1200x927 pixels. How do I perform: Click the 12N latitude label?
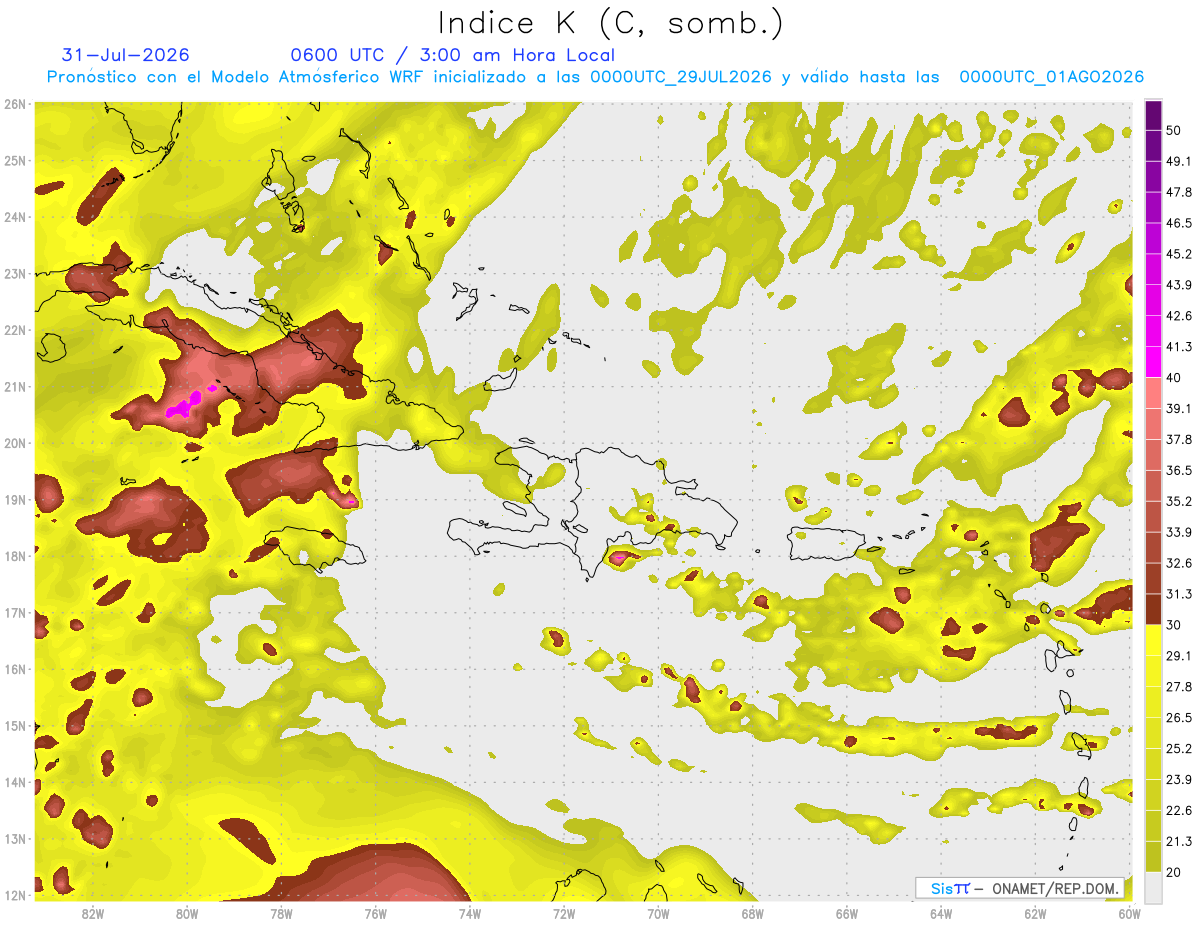15,895
